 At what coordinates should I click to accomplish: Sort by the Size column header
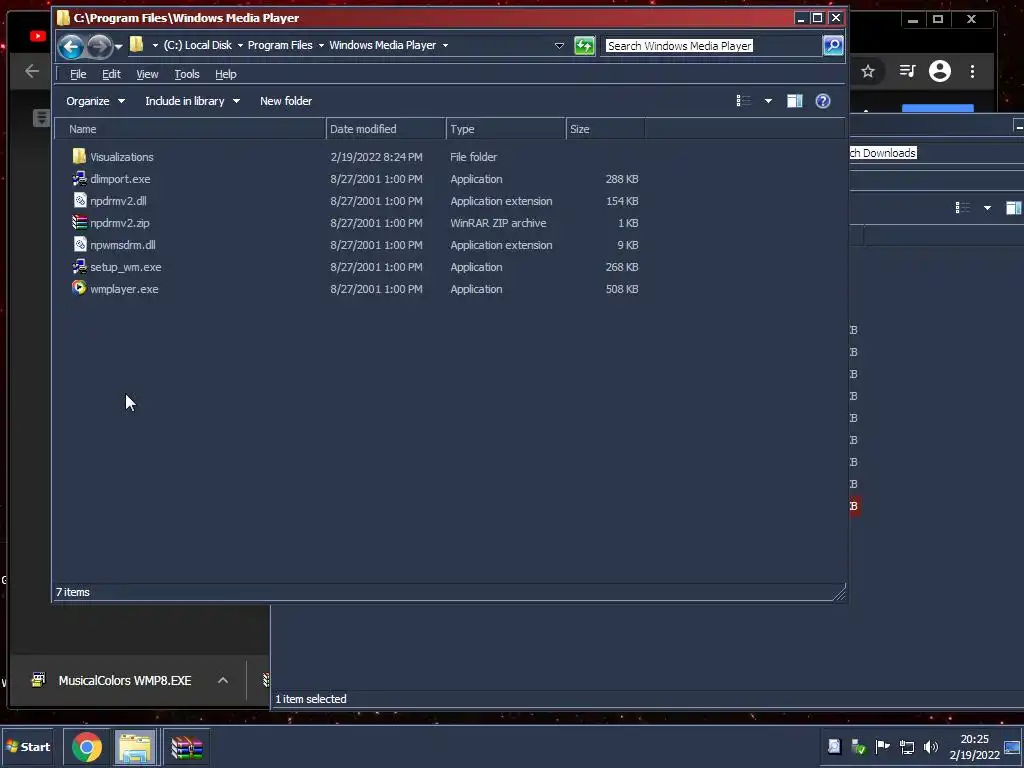[x=605, y=129]
